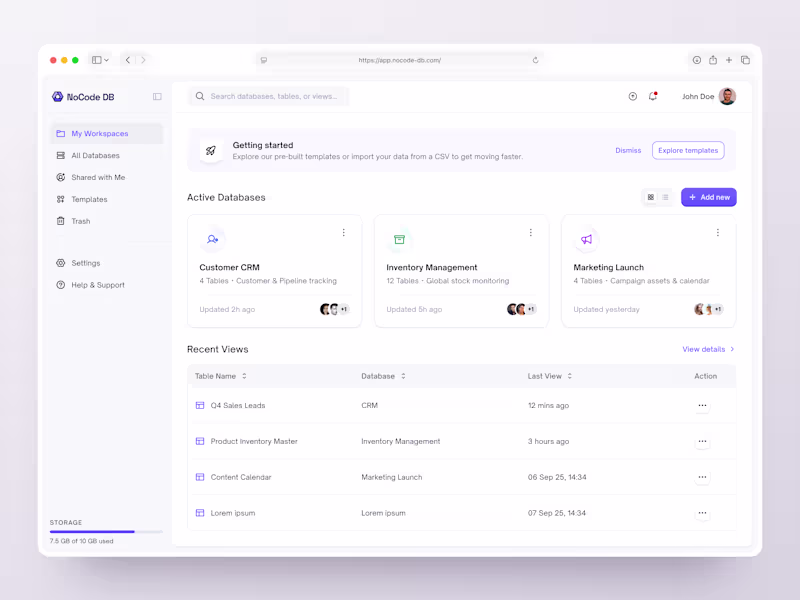Click the storage usage progress bar
Screen dimensions: 800x600
click(105, 531)
